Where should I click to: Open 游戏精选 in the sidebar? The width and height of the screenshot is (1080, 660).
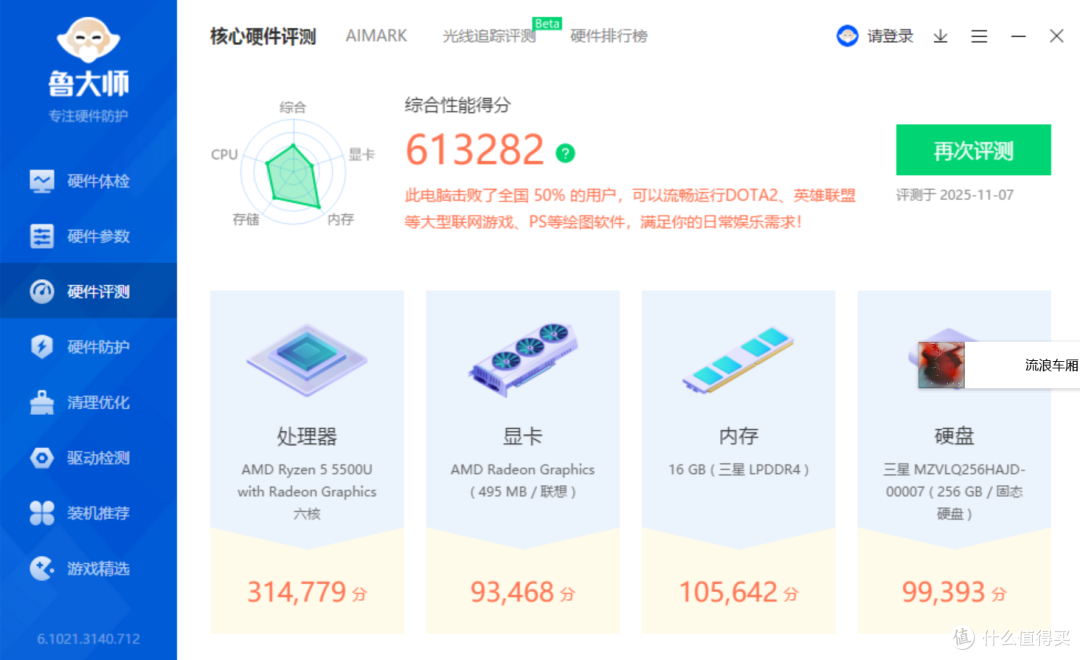pos(88,568)
